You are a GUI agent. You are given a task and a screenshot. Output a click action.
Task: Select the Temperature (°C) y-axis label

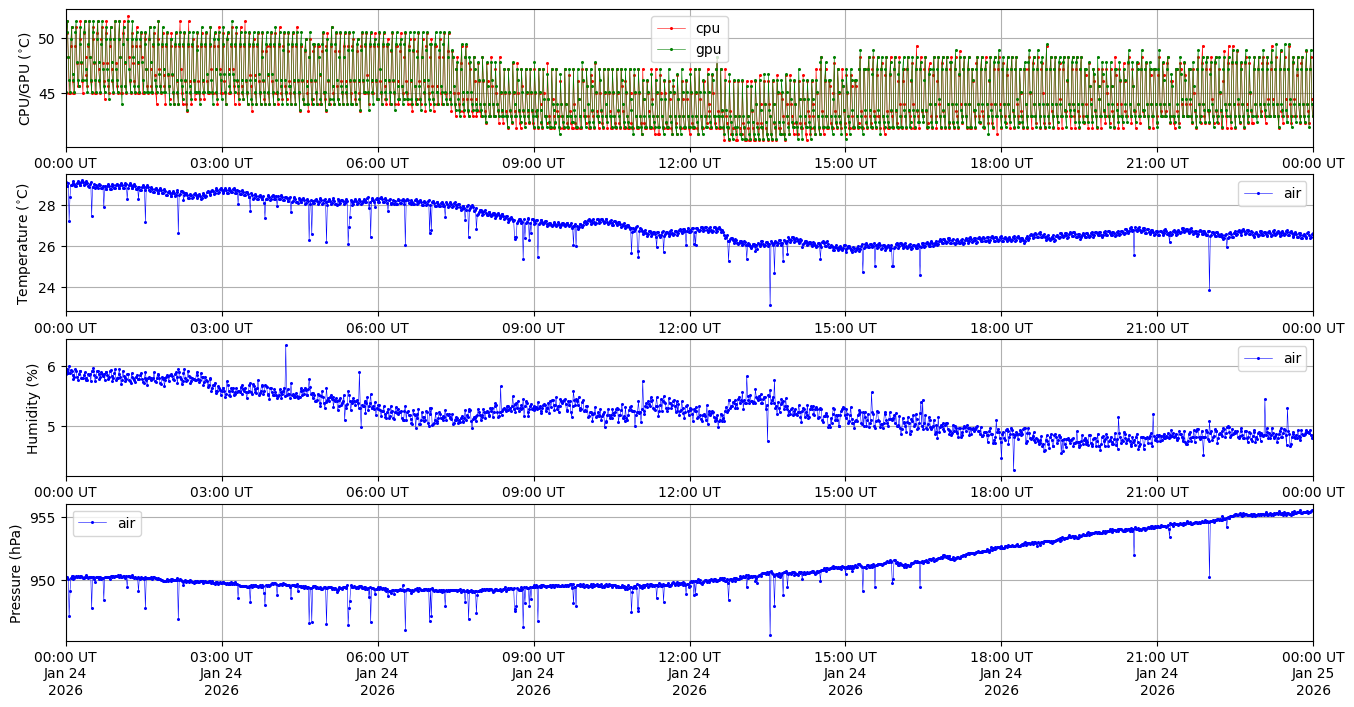[x=25, y=243]
